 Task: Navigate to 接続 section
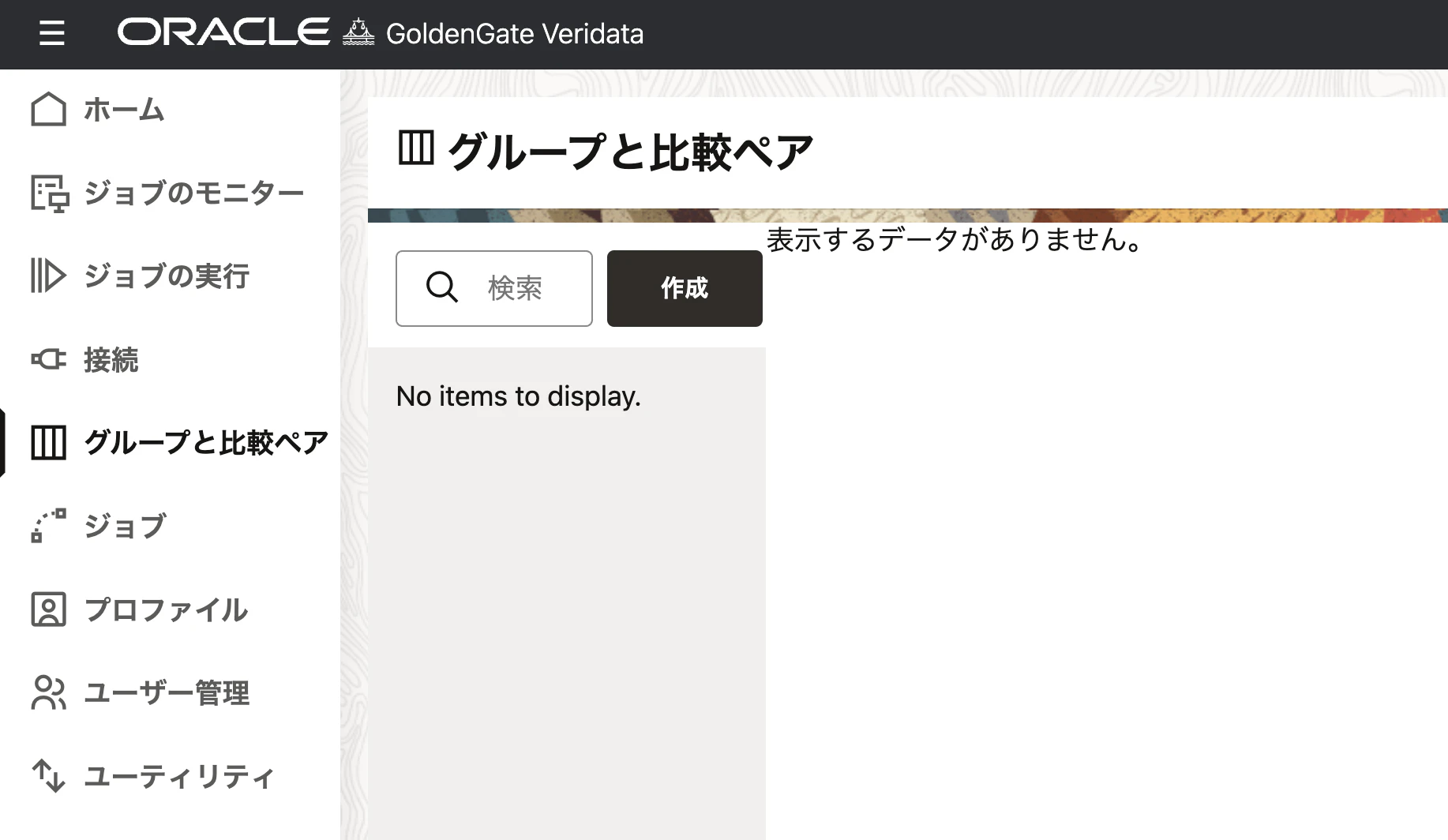point(111,360)
